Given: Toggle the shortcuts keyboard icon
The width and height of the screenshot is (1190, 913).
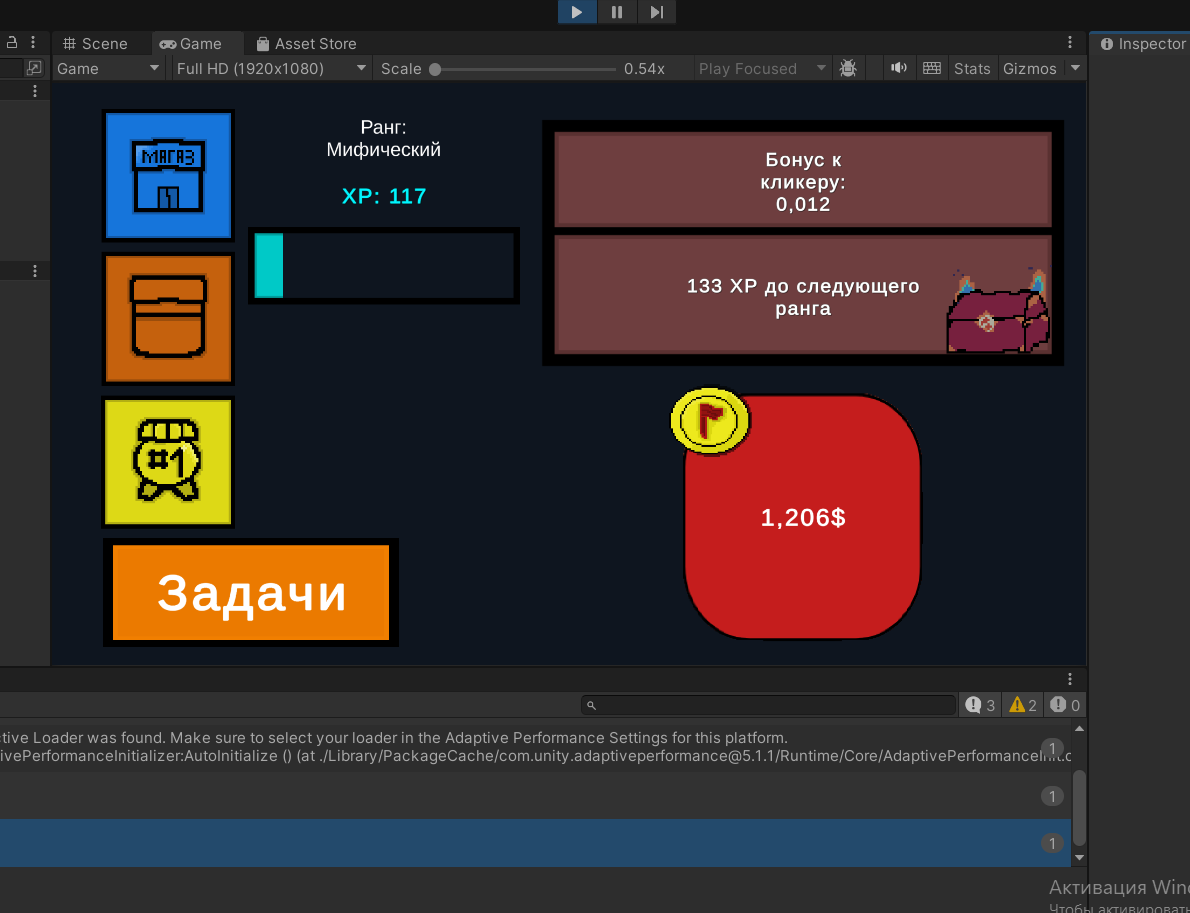Looking at the screenshot, I should [x=932, y=69].
